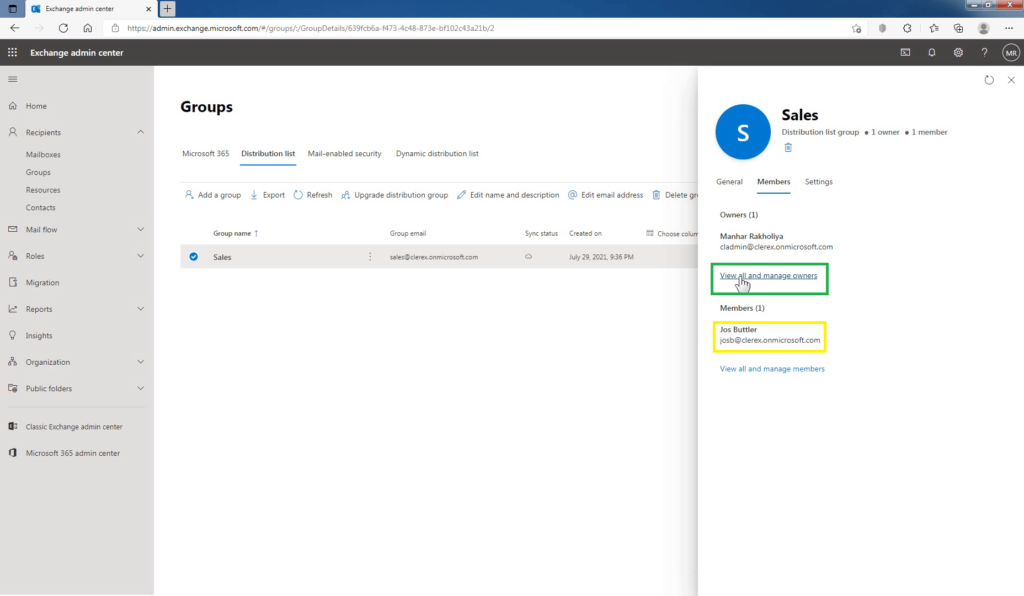Switch to Mail-enabled security tab
This screenshot has height=596, width=1024.
[344, 153]
